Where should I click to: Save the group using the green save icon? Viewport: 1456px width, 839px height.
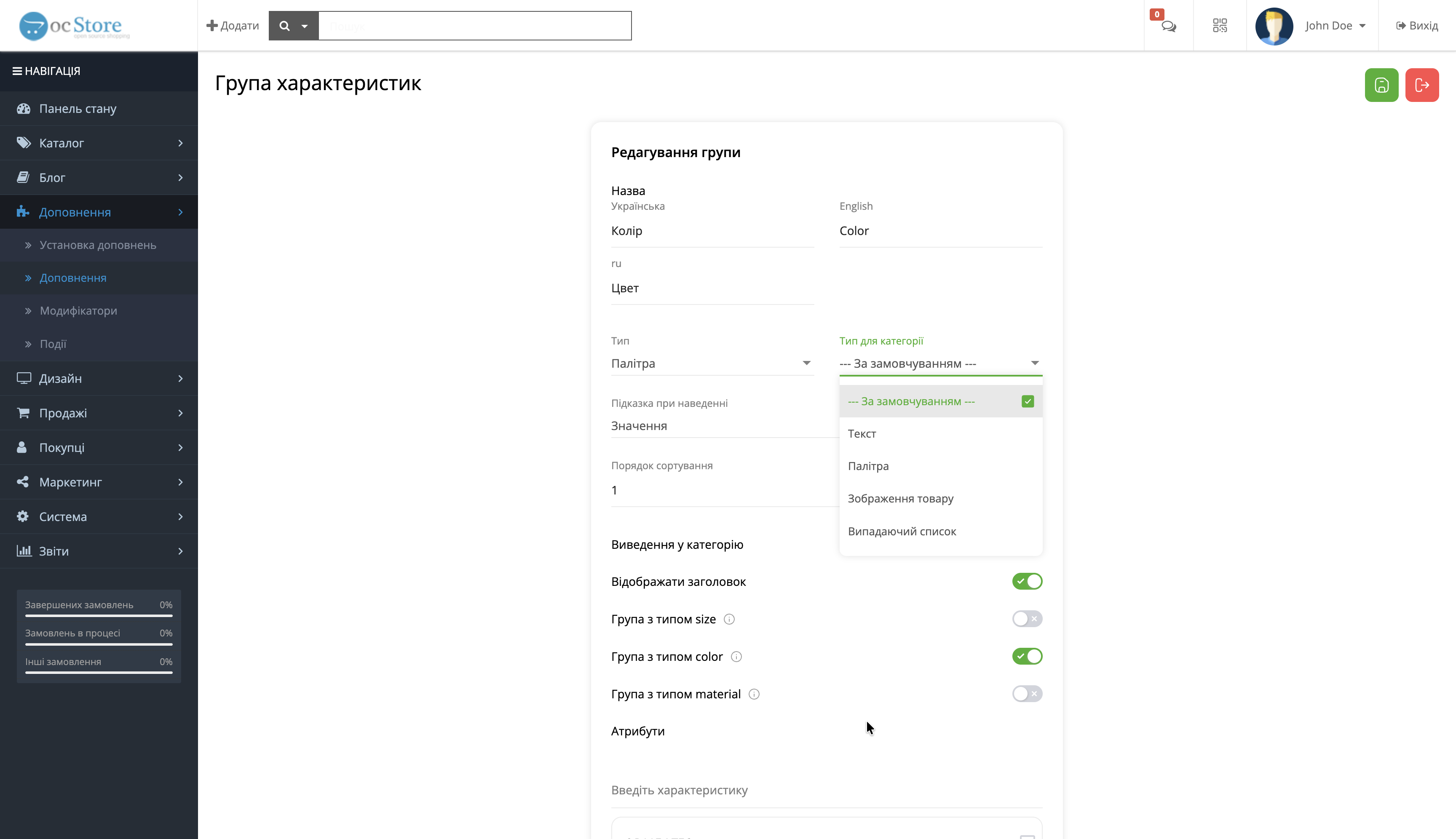pos(1381,85)
